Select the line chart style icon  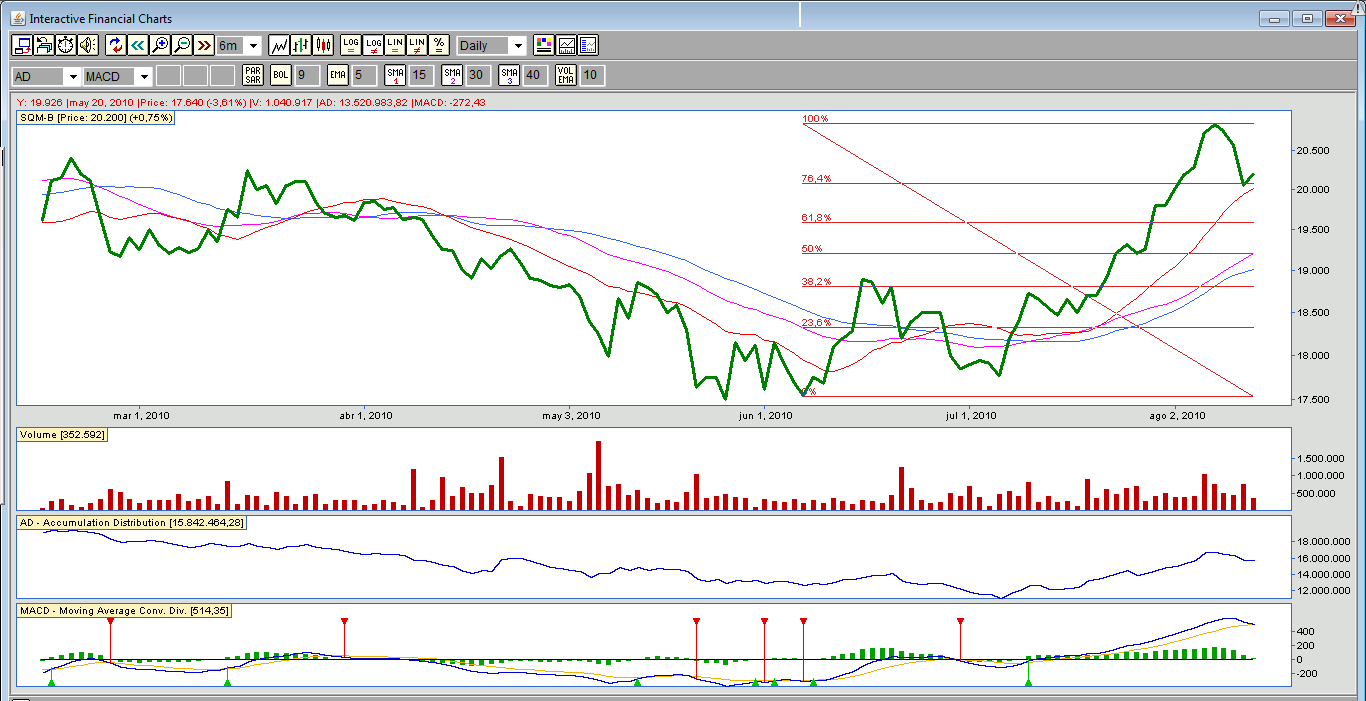[x=279, y=45]
